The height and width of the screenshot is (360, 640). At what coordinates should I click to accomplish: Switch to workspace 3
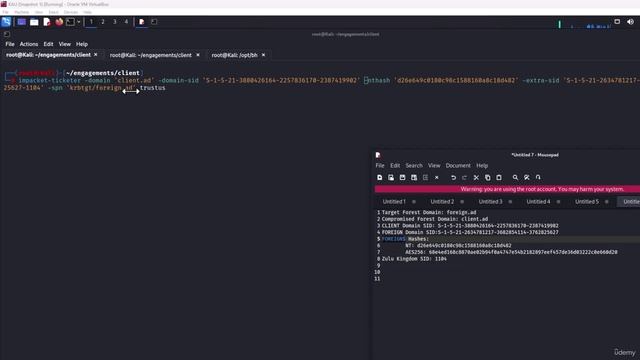coord(115,22)
